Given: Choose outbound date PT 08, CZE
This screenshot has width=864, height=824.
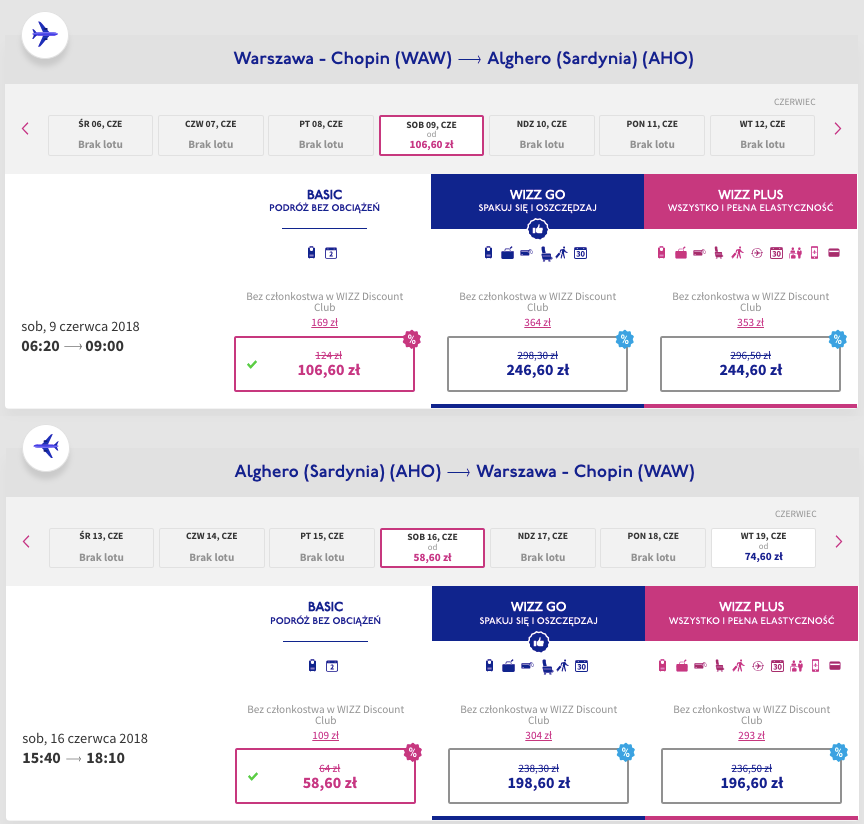Looking at the screenshot, I should 321,135.
